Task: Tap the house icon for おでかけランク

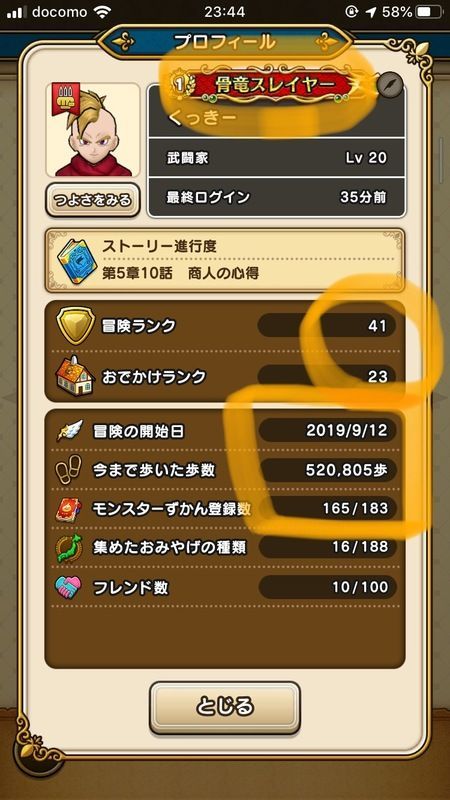Action: pyautogui.click(x=74, y=378)
